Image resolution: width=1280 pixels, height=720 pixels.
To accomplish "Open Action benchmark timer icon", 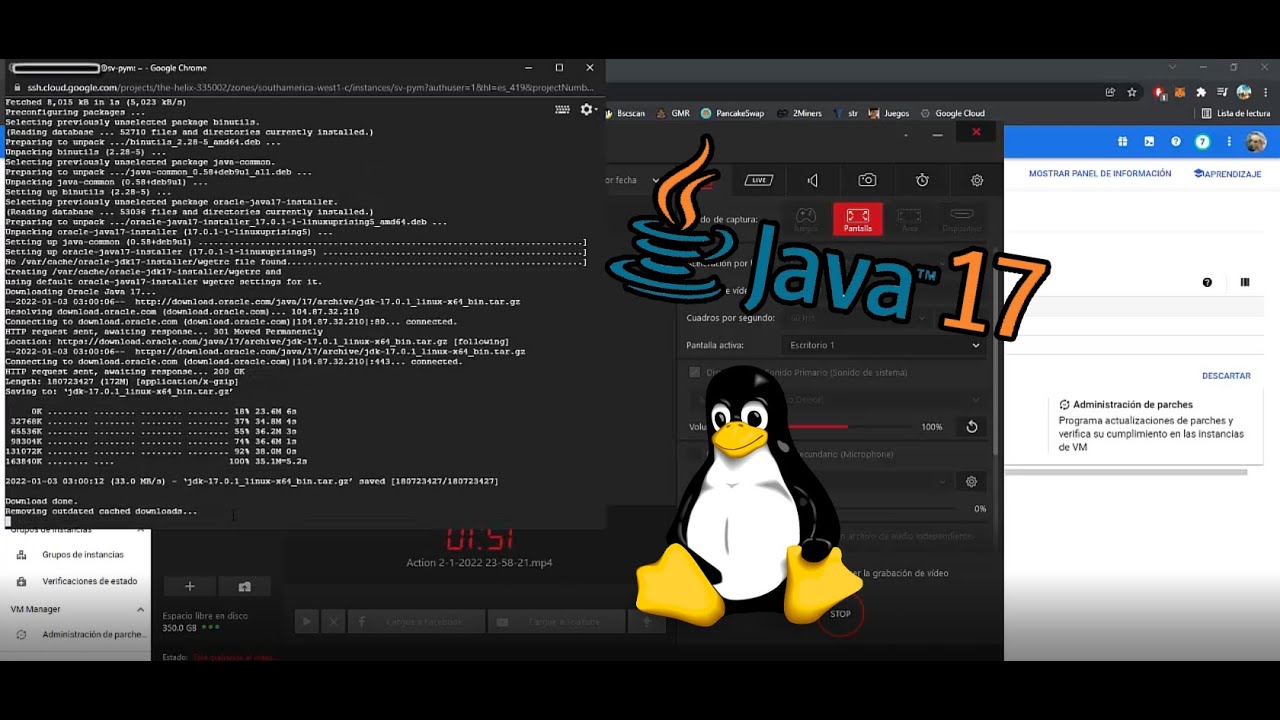I will pyautogui.click(x=922, y=180).
